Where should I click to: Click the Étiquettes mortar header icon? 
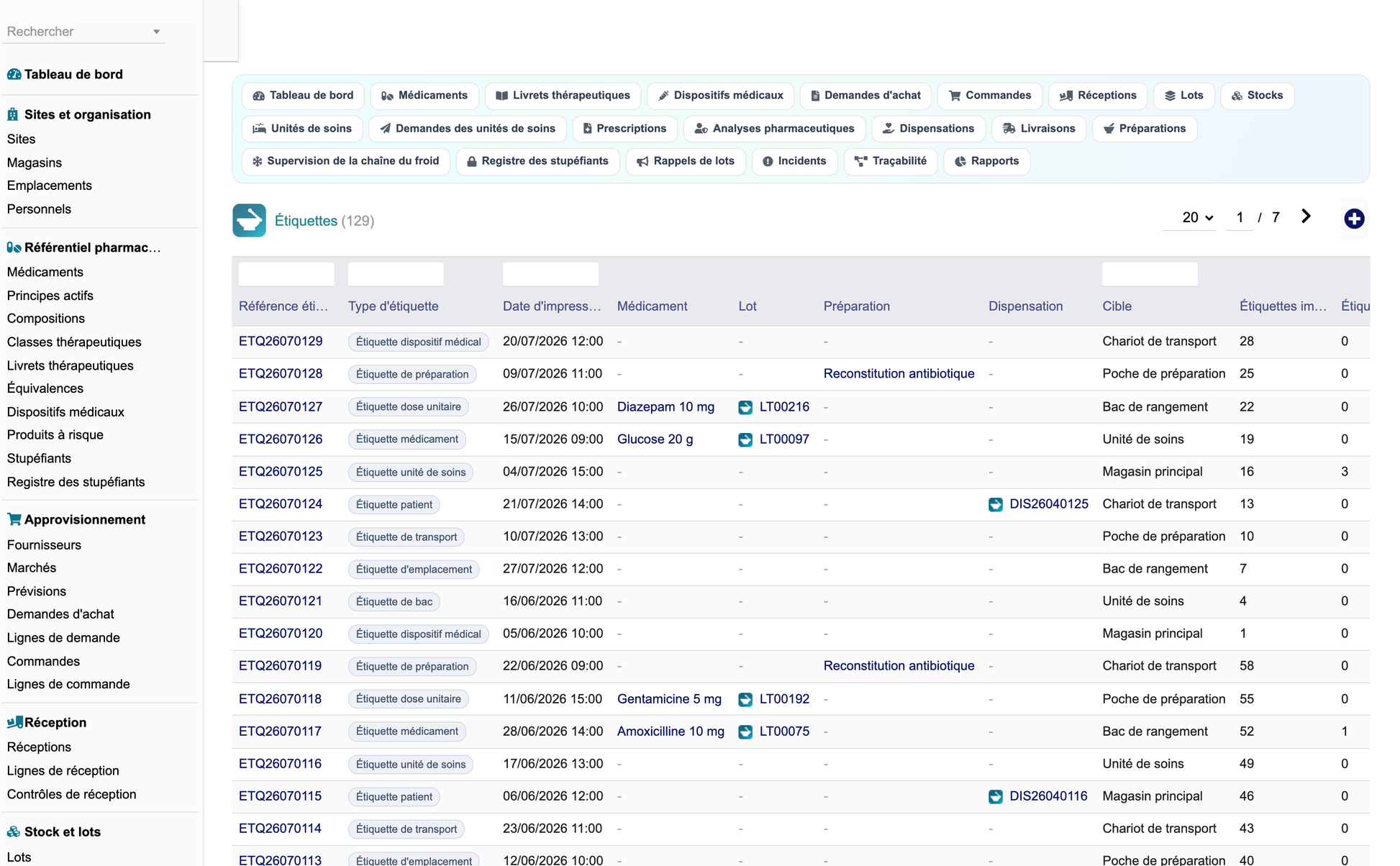249,220
